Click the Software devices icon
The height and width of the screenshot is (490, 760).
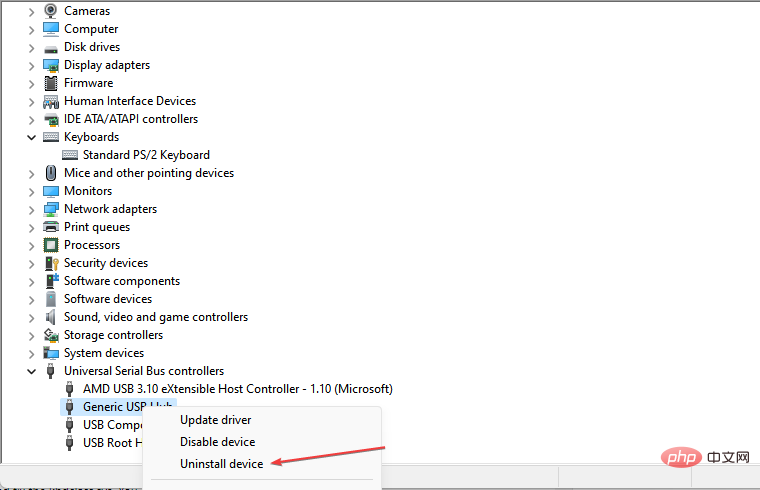[51, 299]
